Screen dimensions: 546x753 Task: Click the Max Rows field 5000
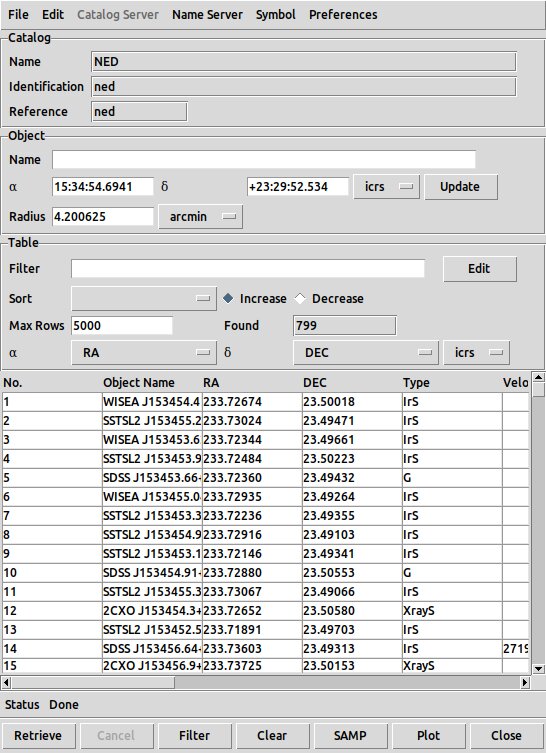[122, 325]
